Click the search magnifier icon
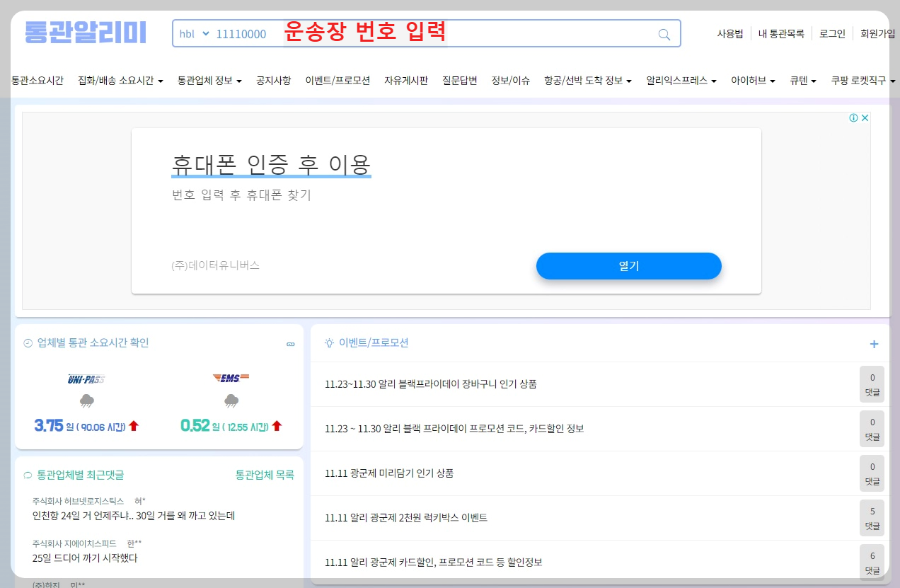Image resolution: width=900 pixels, height=588 pixels. (x=664, y=34)
